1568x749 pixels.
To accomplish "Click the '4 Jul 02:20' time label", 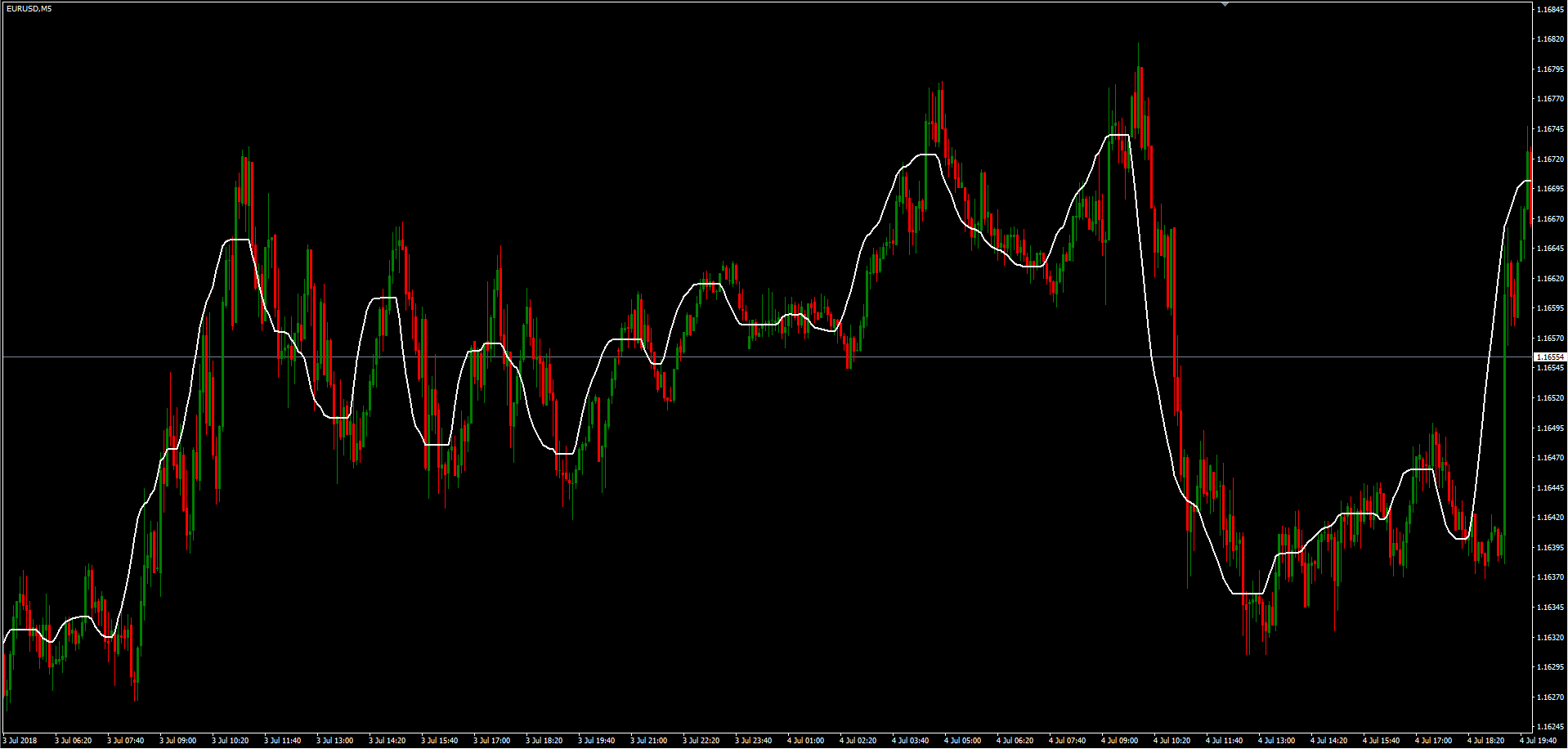I will 858,741.
